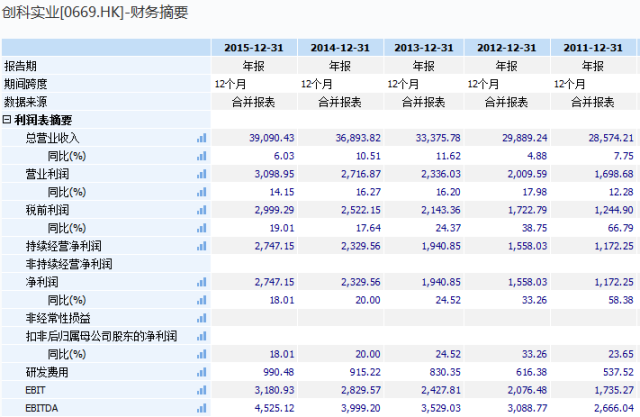Open chart icon for 研发费用 row
Viewport: 640px width, 417px height.
click(x=202, y=372)
